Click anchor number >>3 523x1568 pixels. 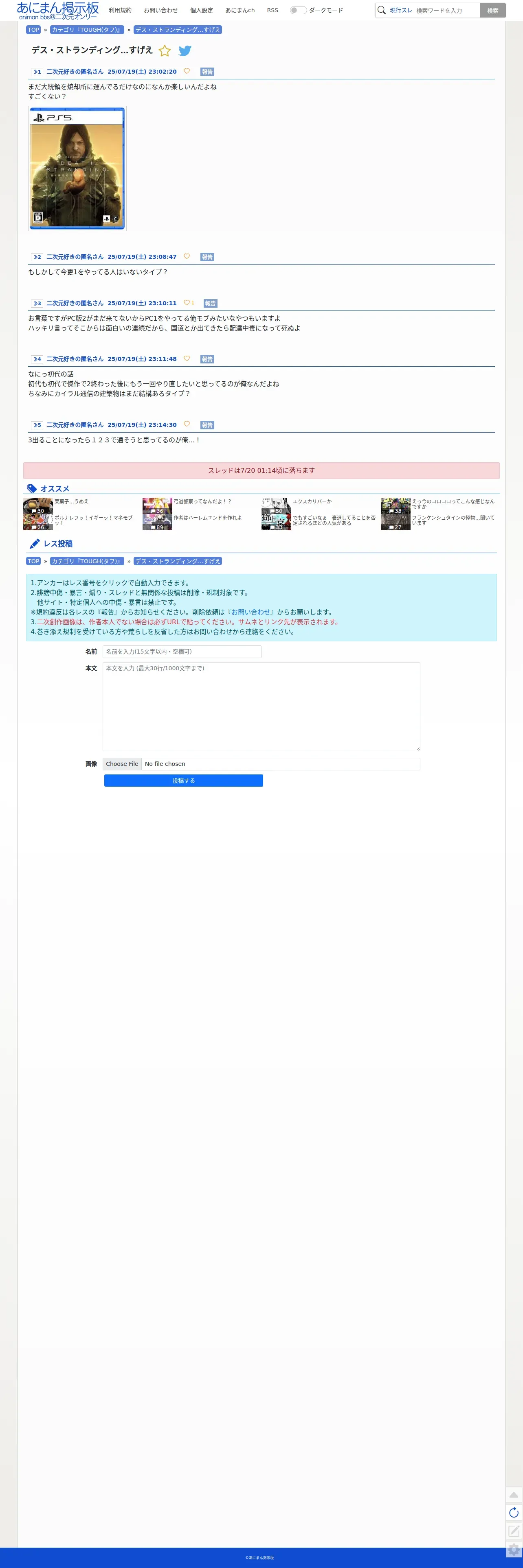(x=37, y=303)
